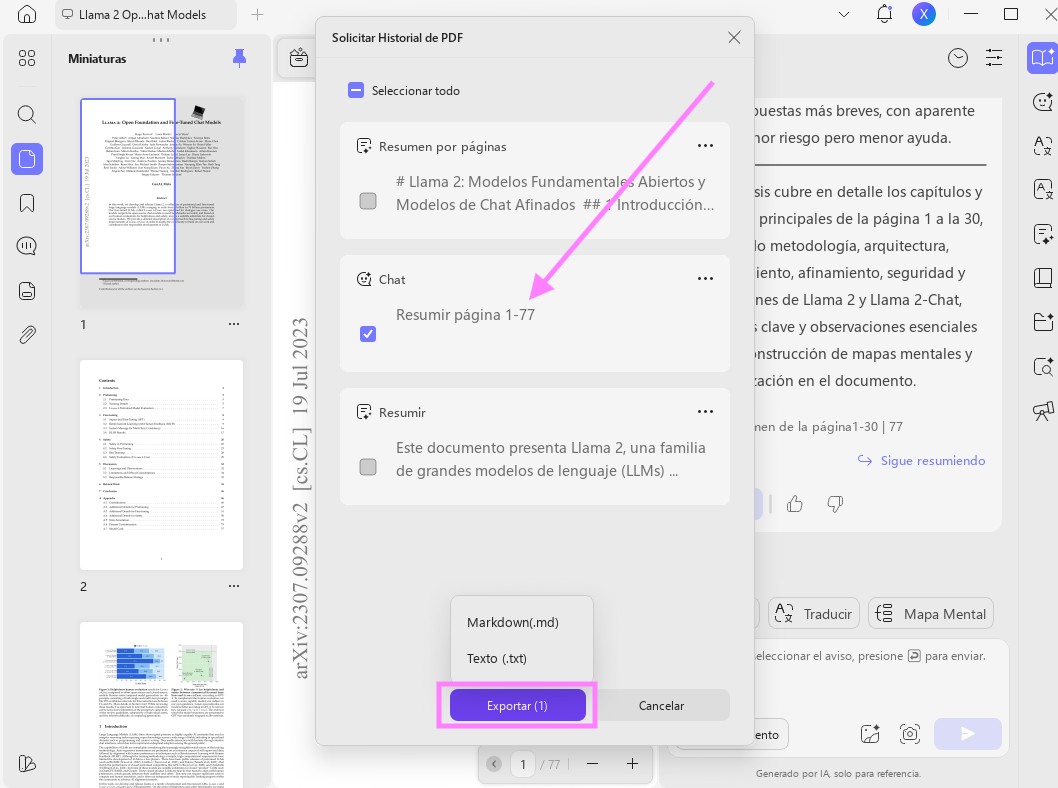Open the layers icon at sidebar bottom
Screen dimensions: 1058x788
click(27, 764)
